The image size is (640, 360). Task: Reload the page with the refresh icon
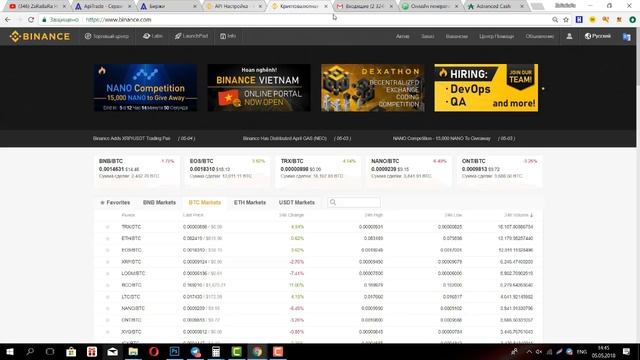click(31, 20)
